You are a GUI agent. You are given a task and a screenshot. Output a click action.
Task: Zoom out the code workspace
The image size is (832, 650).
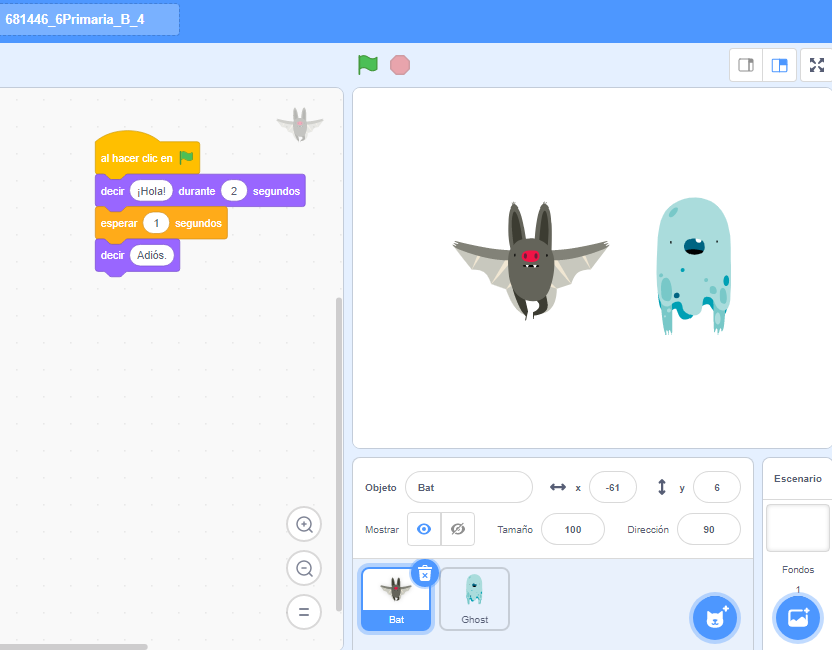click(304, 568)
